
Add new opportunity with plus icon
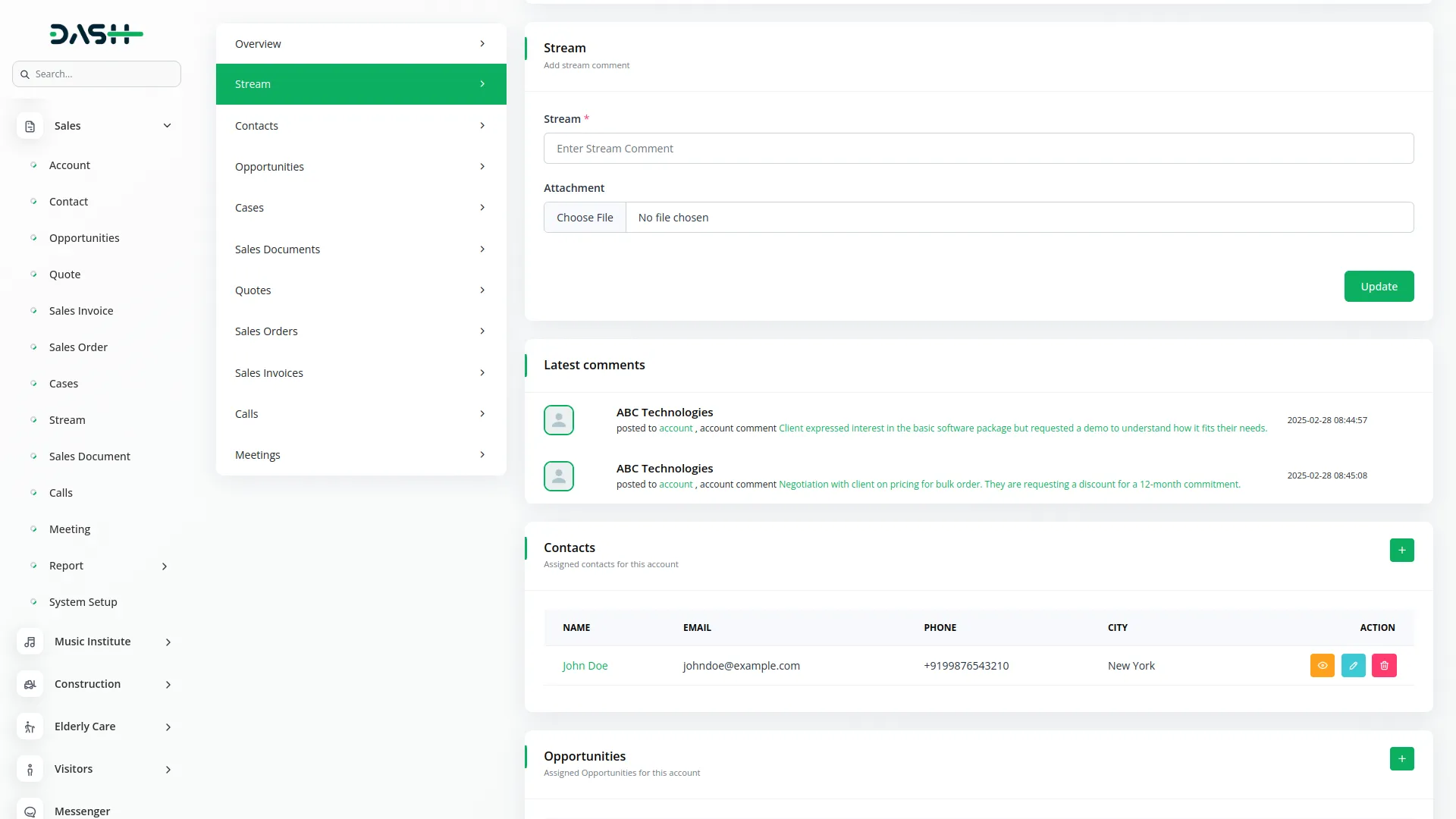tap(1401, 758)
